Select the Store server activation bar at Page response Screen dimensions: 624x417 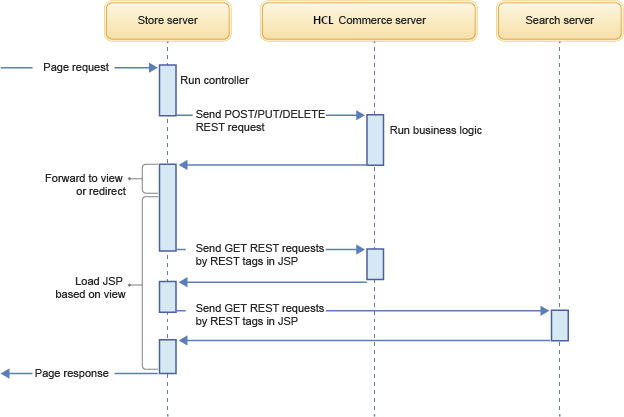[168, 357]
